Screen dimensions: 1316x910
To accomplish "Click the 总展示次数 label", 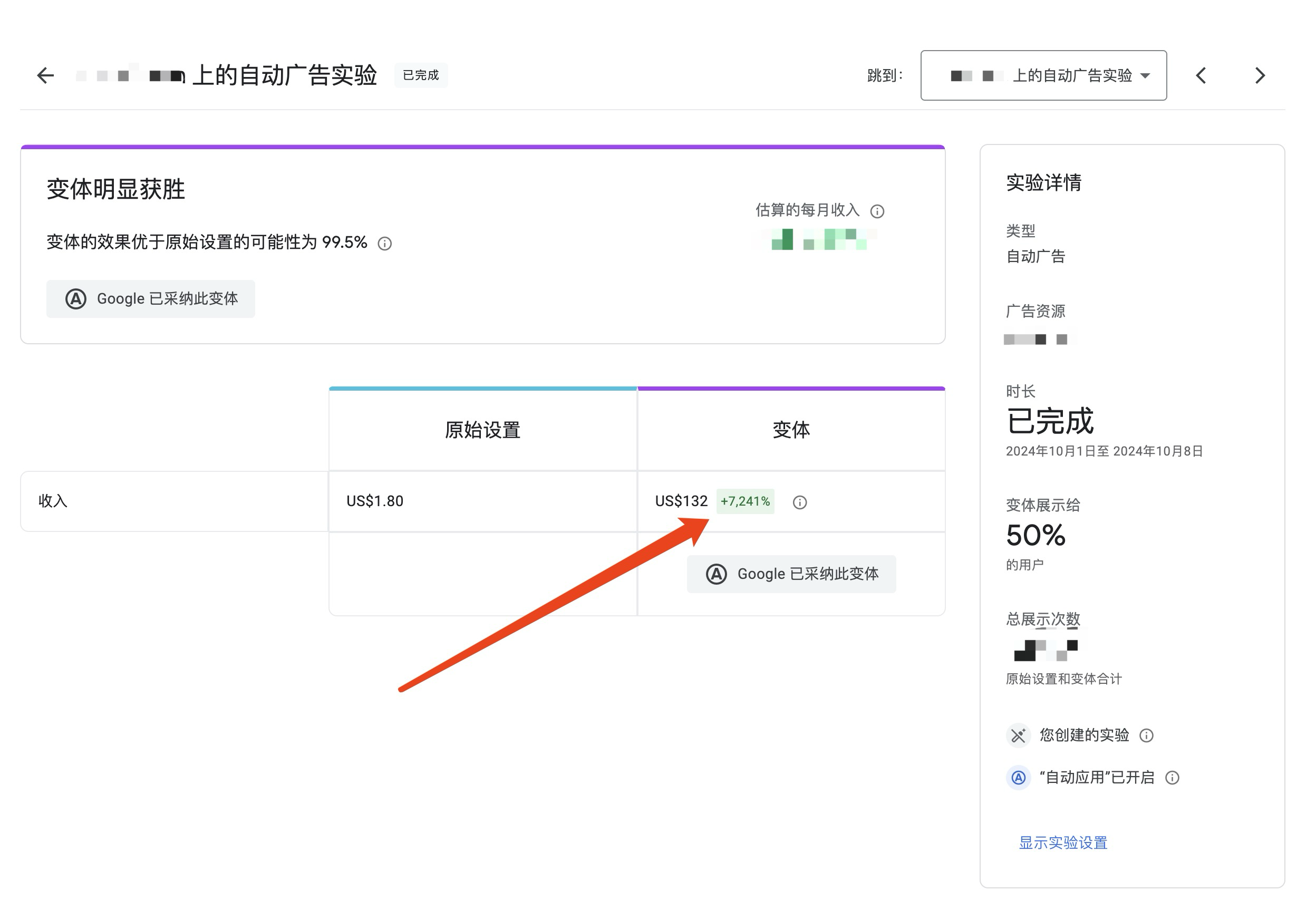I will [1043, 619].
